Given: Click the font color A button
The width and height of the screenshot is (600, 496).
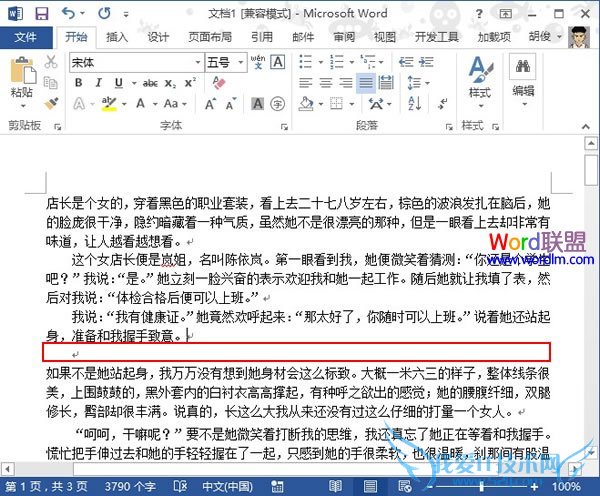Looking at the screenshot, I should click(x=141, y=104).
